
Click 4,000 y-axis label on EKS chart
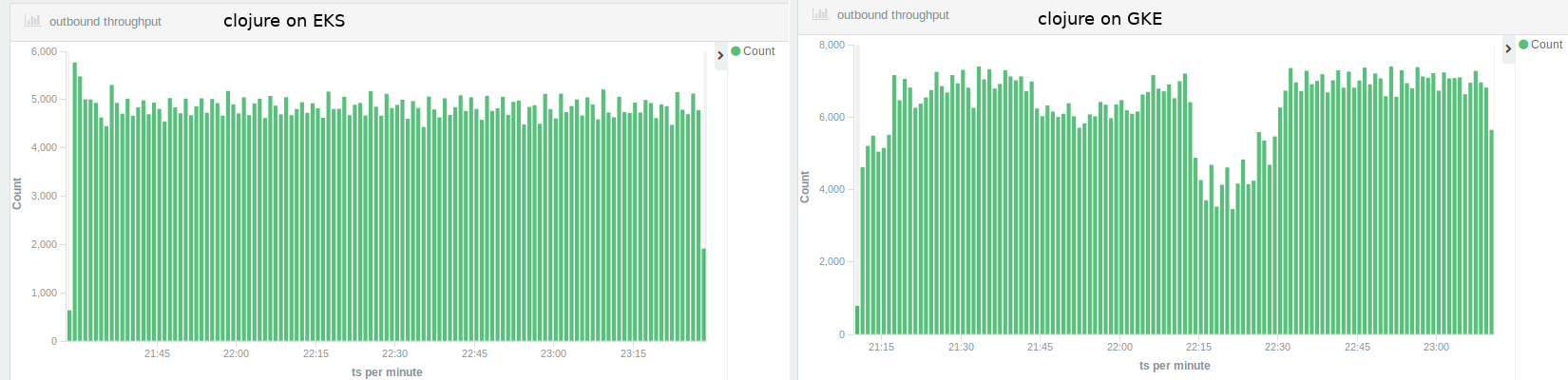click(44, 147)
